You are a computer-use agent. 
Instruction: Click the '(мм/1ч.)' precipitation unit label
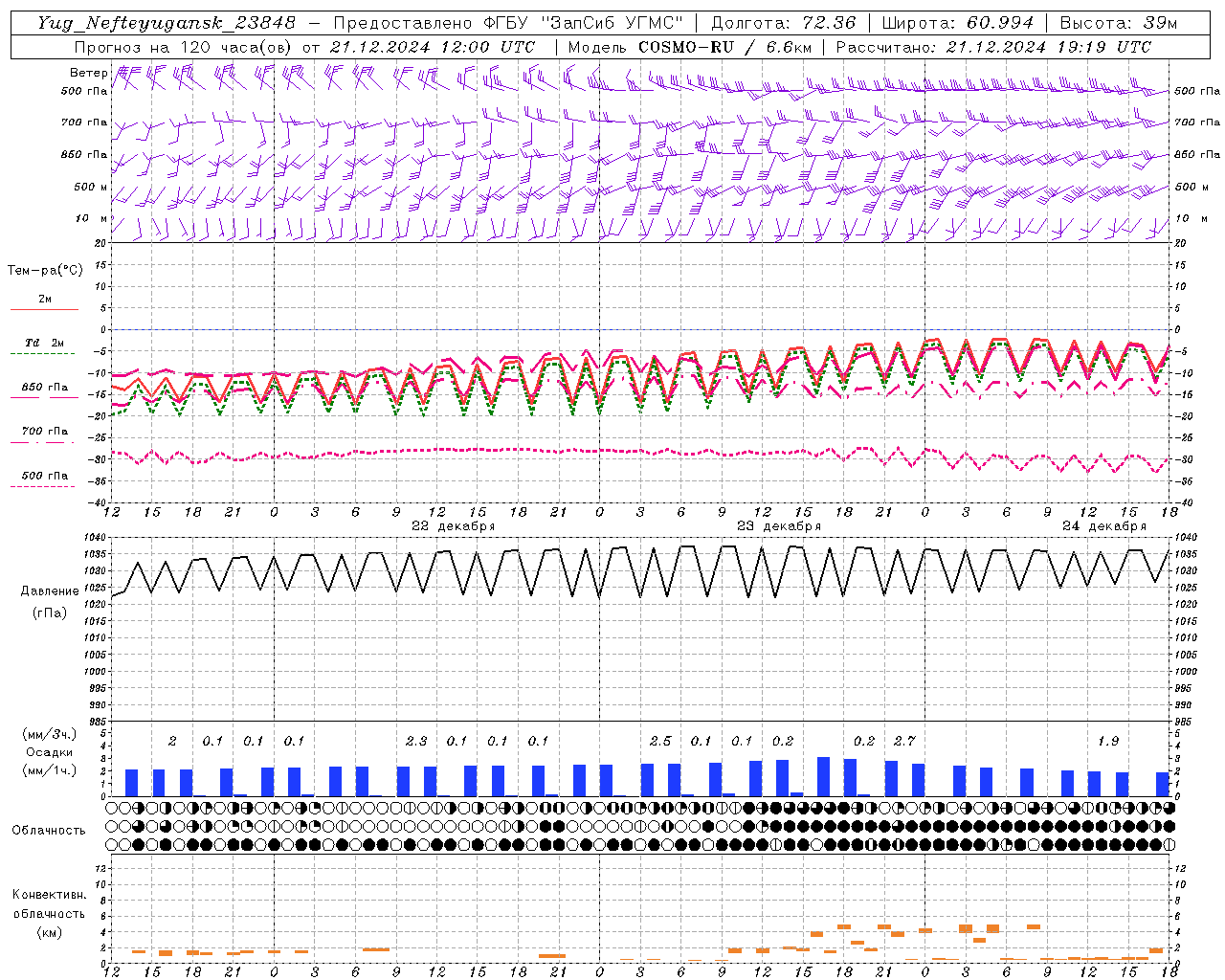pyautogui.click(x=50, y=770)
